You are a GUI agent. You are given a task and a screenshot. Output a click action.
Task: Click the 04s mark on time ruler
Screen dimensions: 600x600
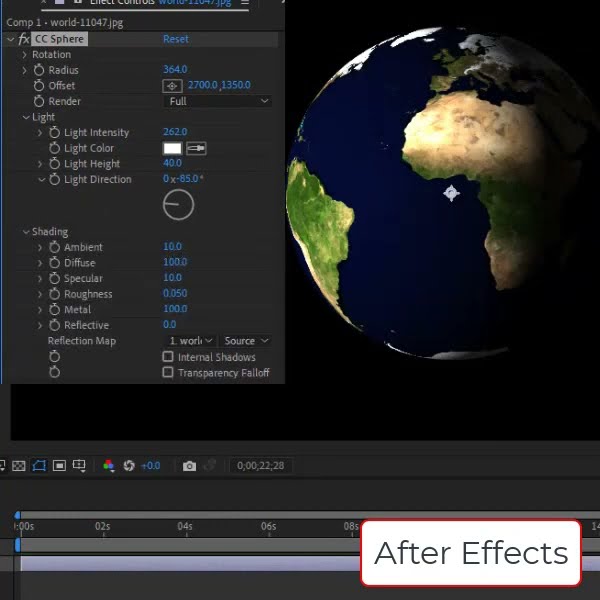(185, 527)
